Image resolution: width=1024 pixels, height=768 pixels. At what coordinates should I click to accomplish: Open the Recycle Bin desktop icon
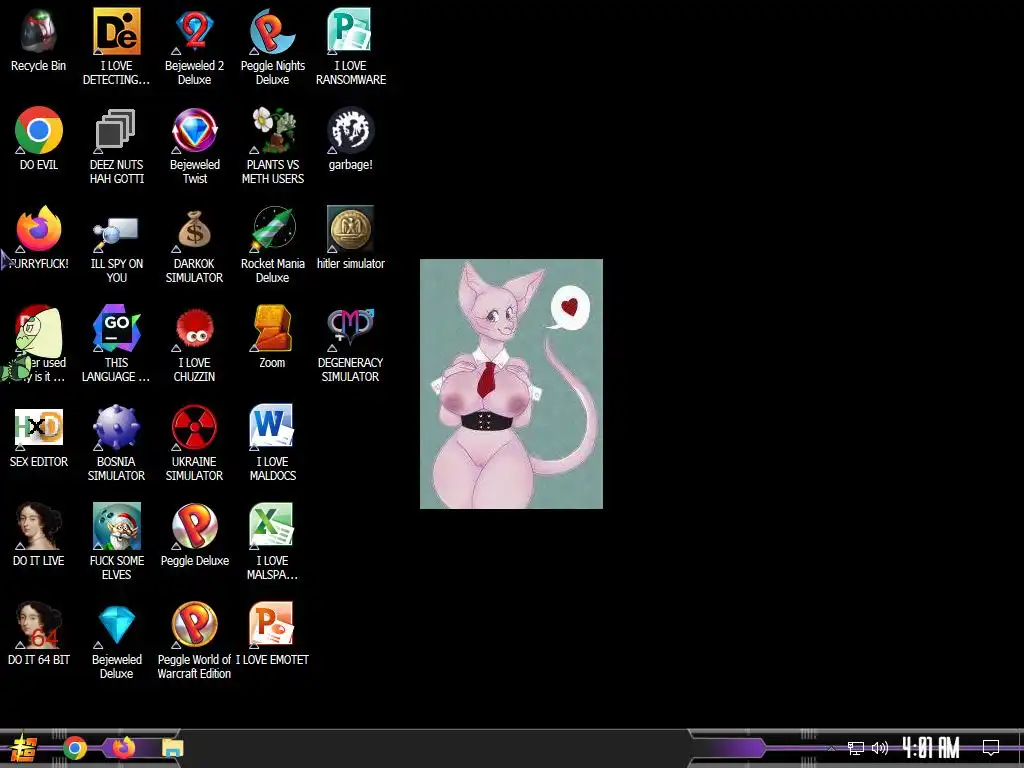(x=39, y=31)
